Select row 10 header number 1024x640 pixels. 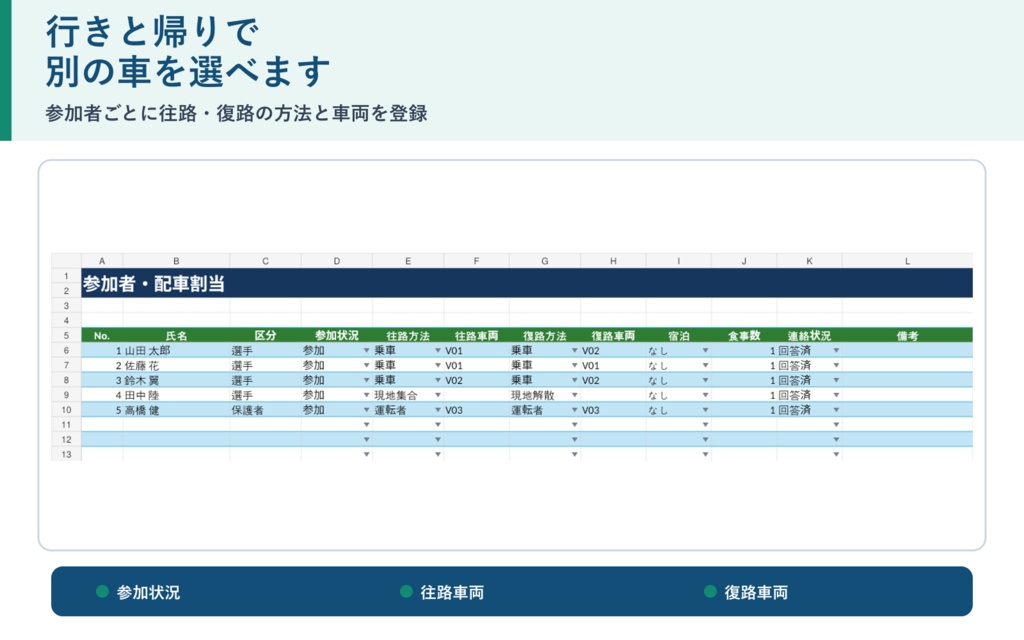(66, 410)
